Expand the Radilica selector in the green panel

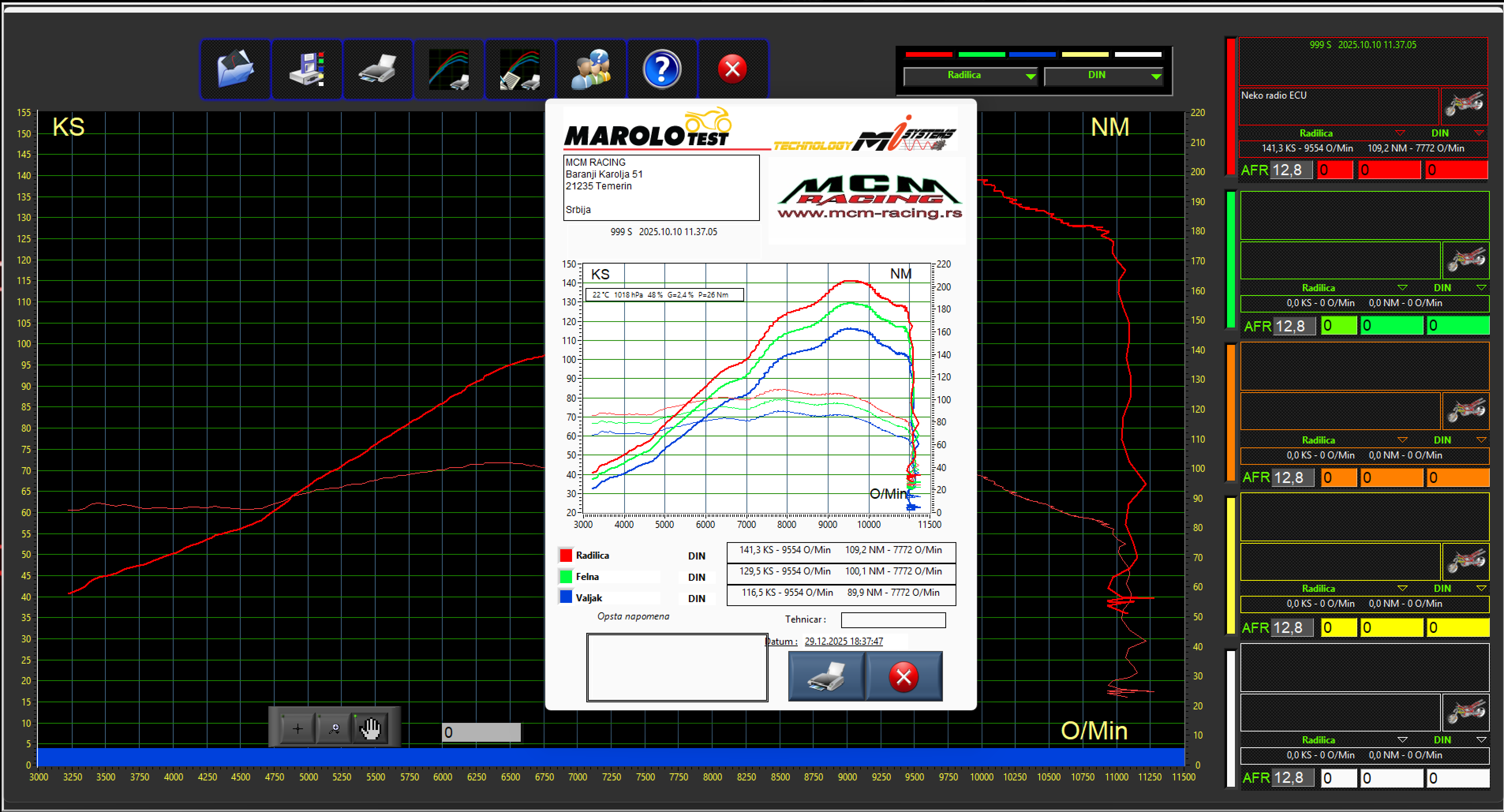pyautogui.click(x=1403, y=287)
